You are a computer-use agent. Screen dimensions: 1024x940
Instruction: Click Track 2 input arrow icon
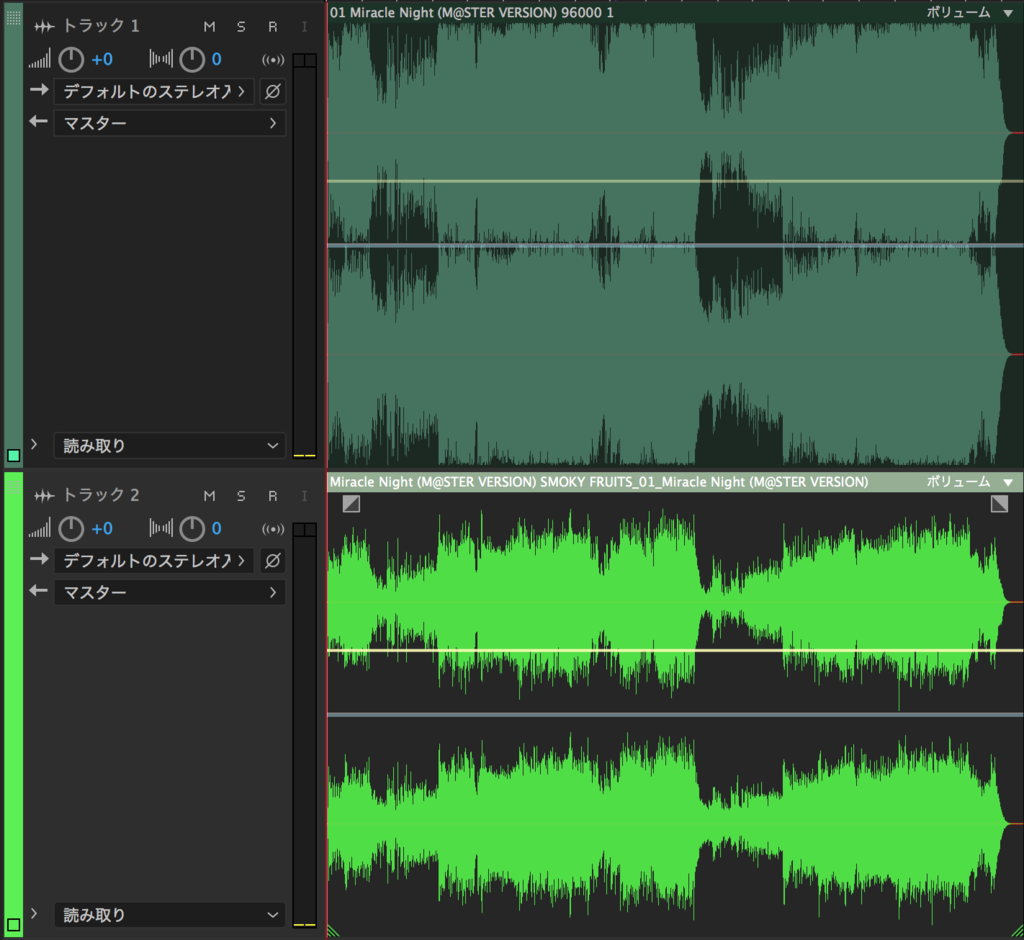click(39, 559)
